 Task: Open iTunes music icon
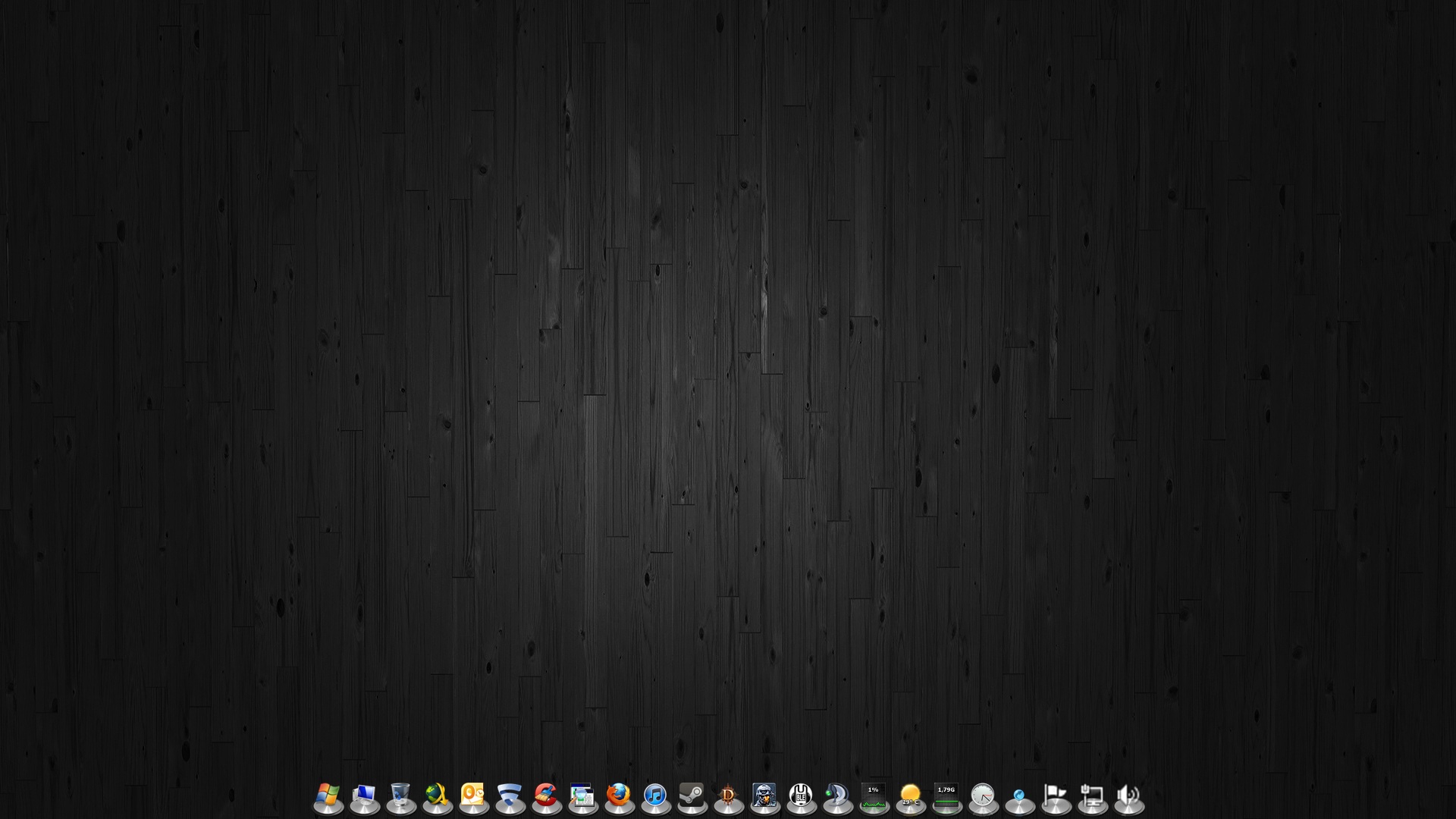click(x=655, y=795)
